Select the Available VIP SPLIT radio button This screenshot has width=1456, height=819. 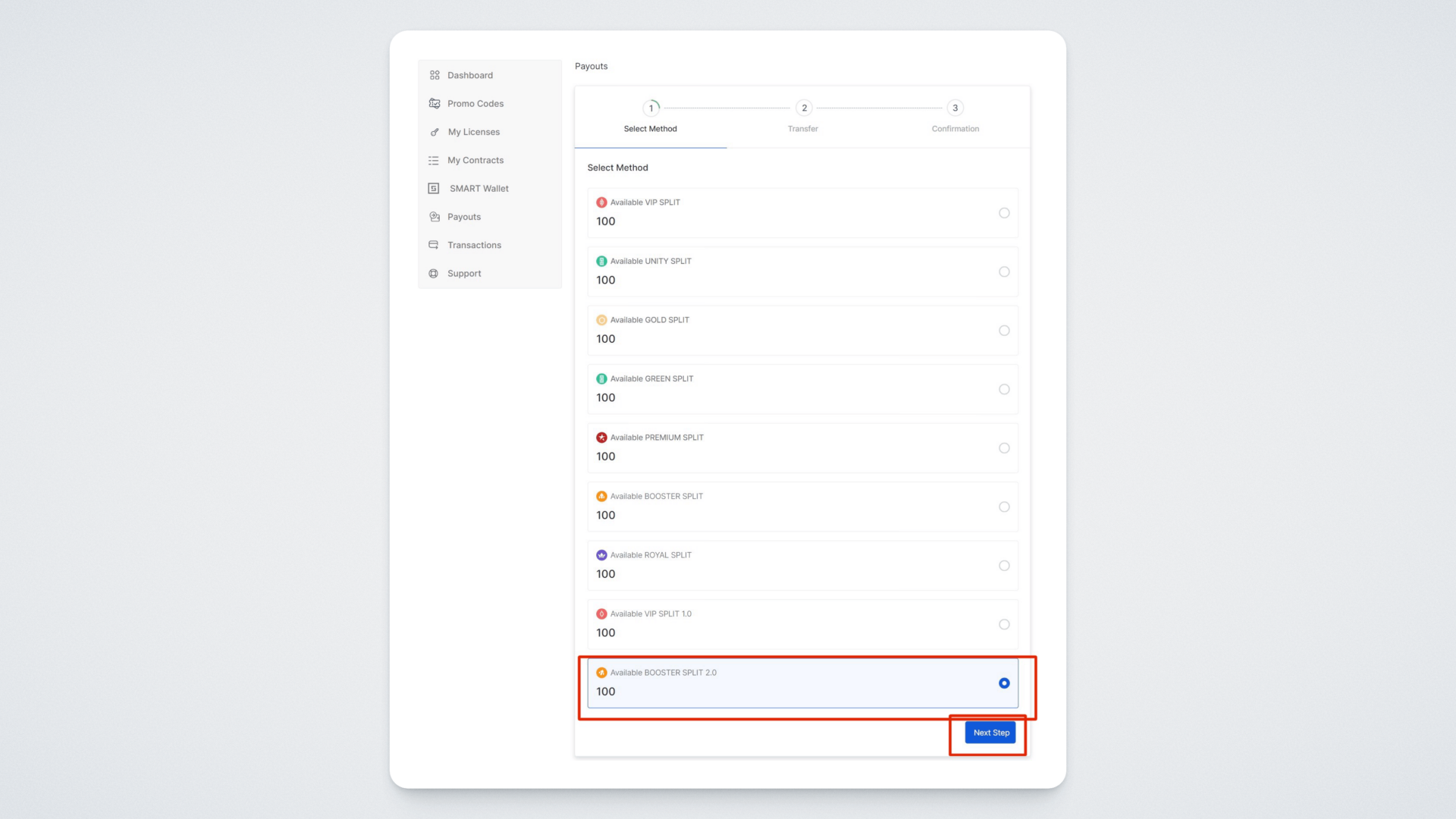(1004, 213)
